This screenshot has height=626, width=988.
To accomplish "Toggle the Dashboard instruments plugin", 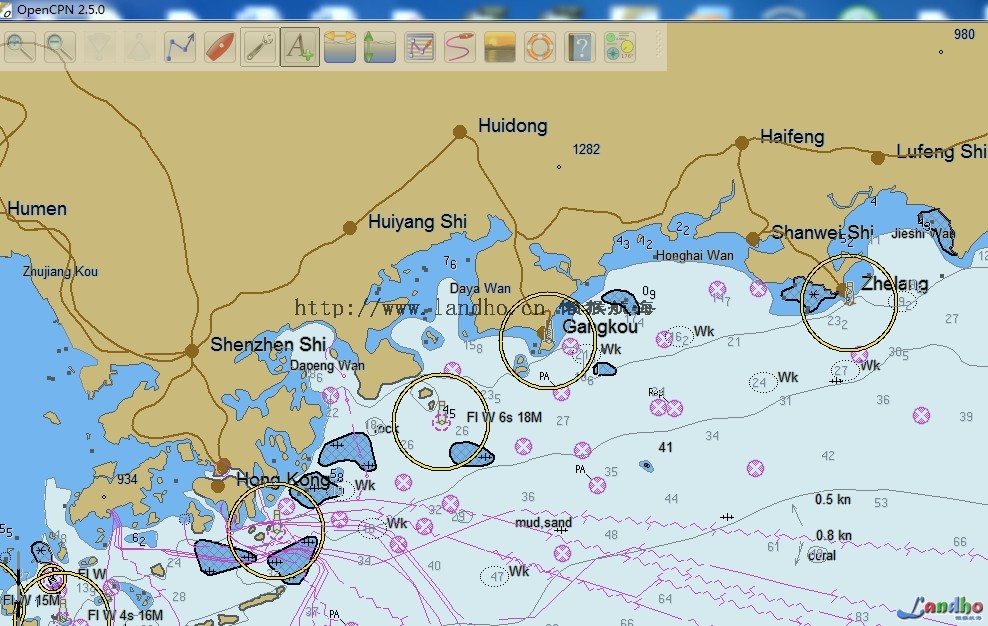I will (619, 47).
